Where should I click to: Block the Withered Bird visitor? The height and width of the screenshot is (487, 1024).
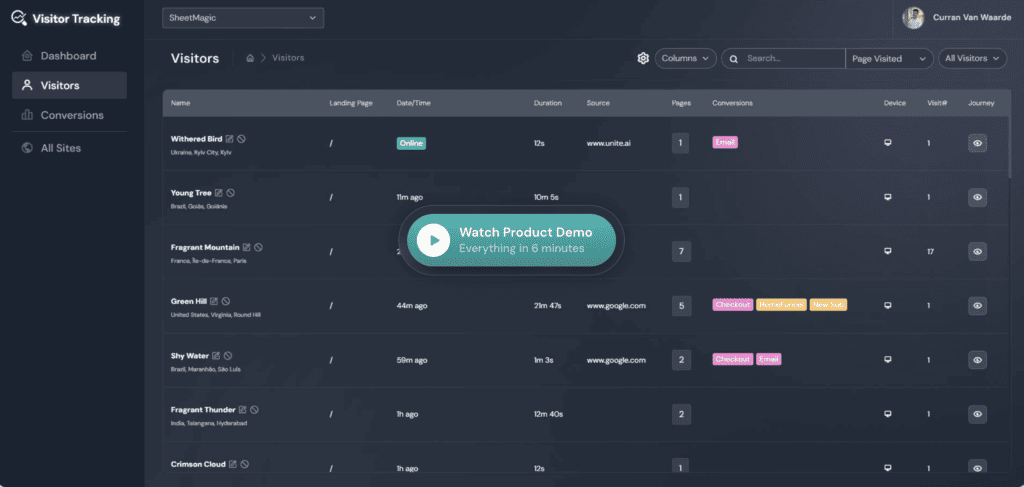[x=242, y=139]
